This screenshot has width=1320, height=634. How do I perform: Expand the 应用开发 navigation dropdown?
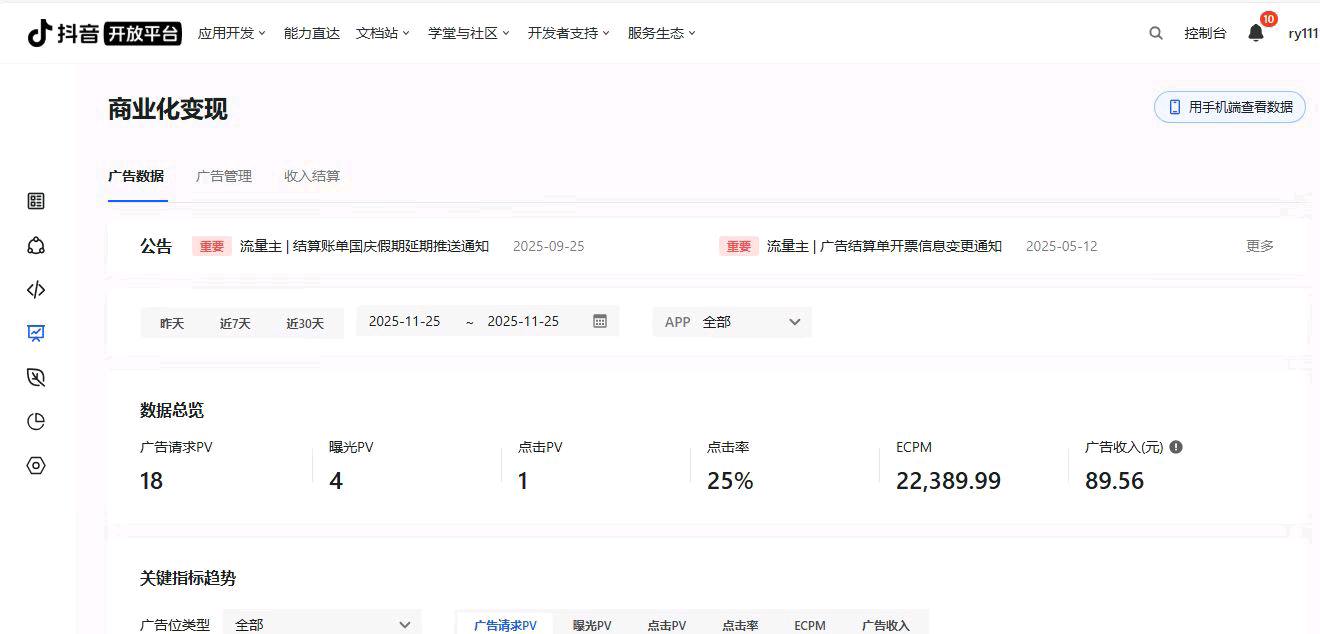click(232, 32)
